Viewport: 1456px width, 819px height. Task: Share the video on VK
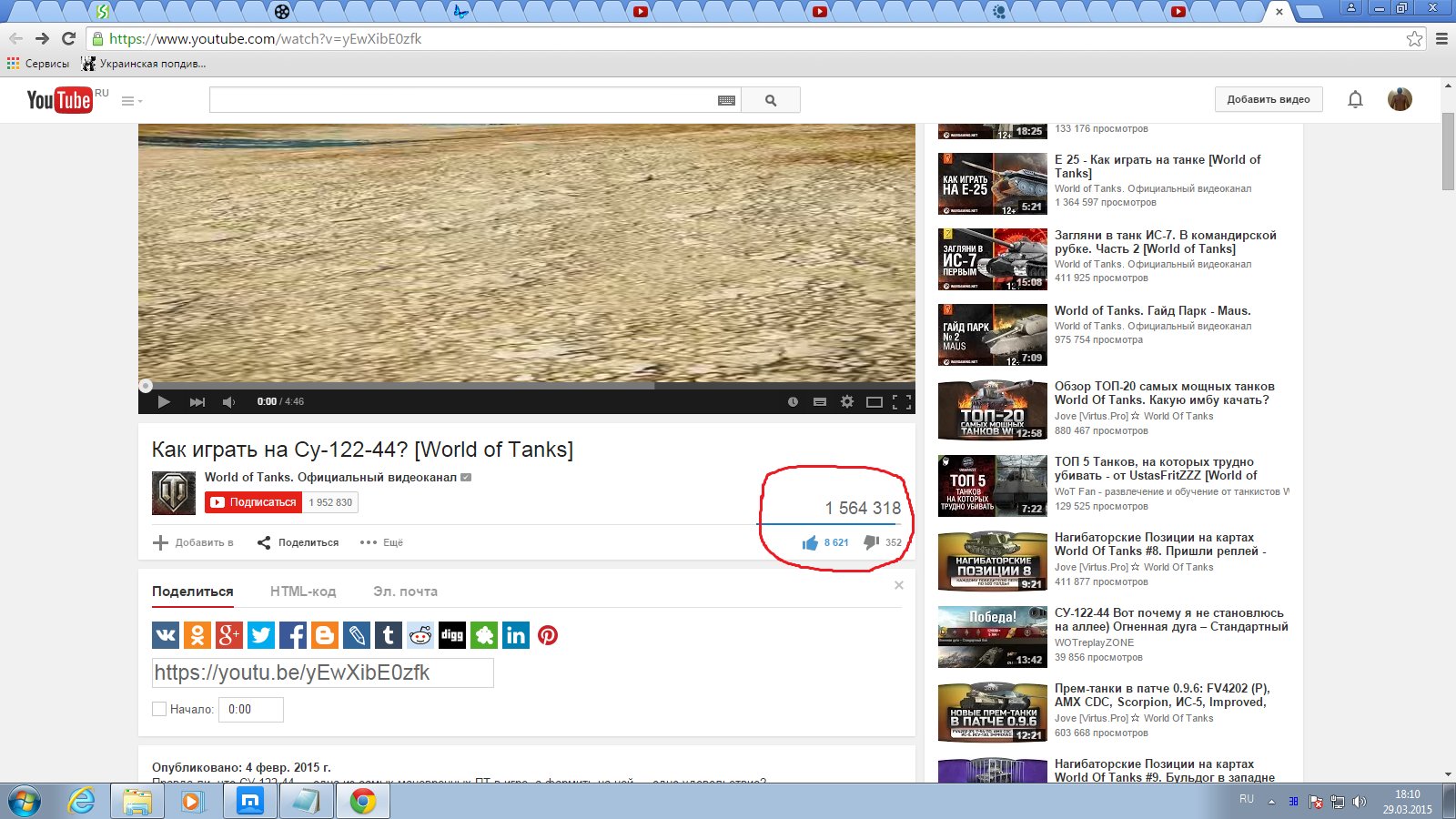pyautogui.click(x=166, y=635)
